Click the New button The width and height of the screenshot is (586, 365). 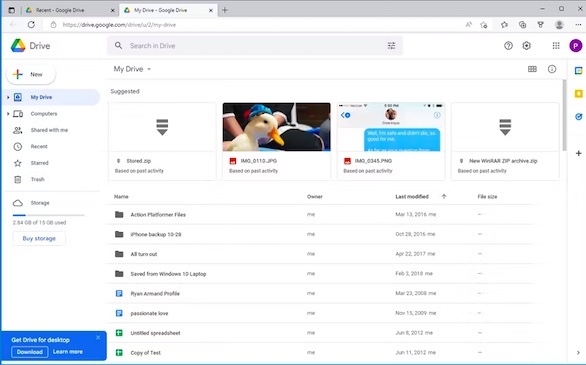point(31,74)
